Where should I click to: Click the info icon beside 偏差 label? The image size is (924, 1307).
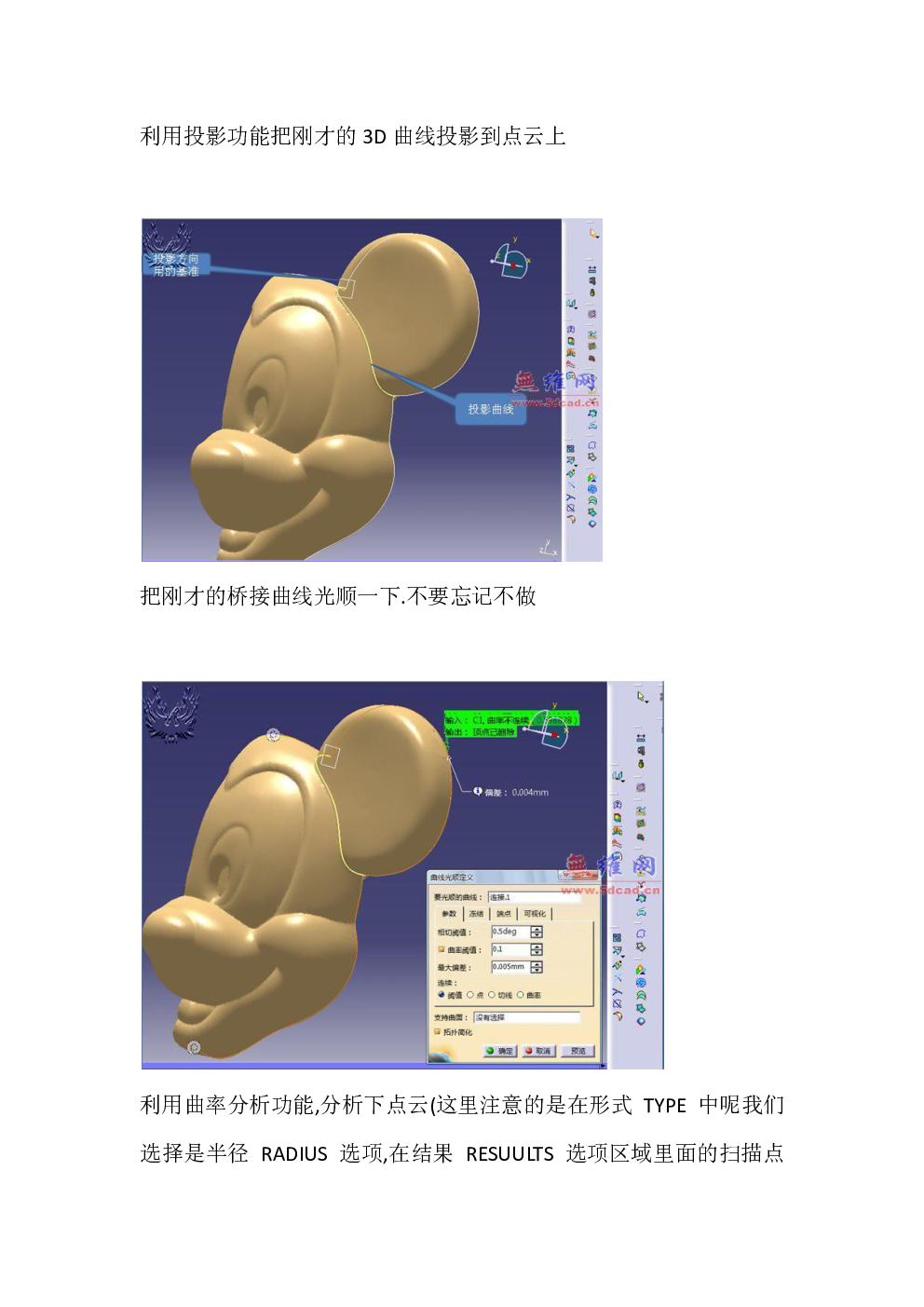[x=478, y=791]
